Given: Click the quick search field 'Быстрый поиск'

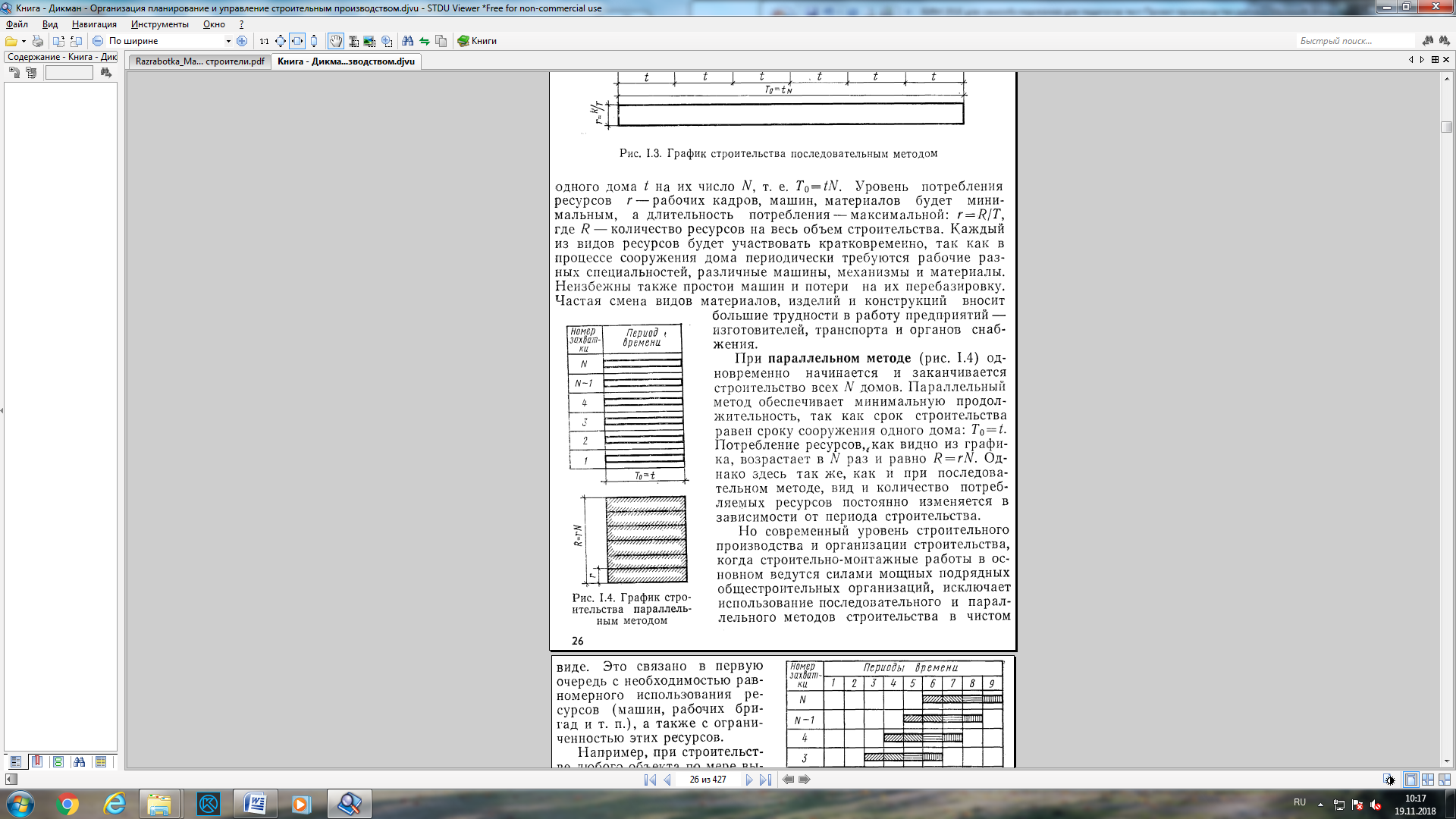Looking at the screenshot, I should click(1355, 41).
